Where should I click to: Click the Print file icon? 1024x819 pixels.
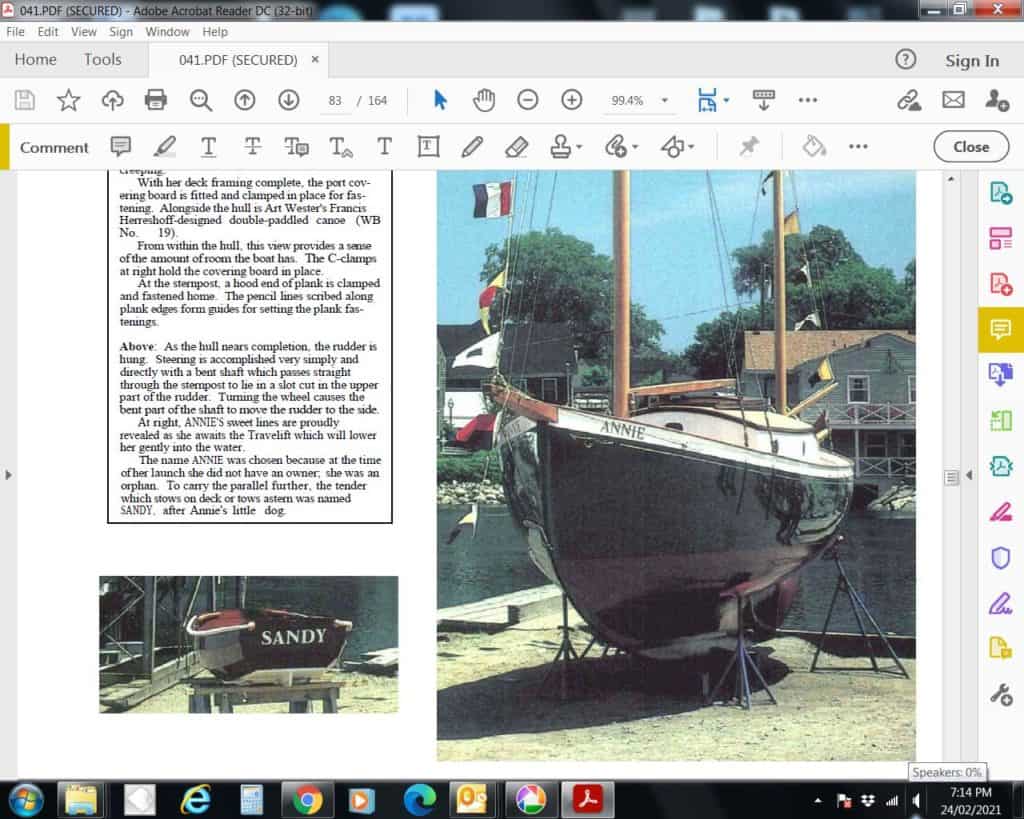(155, 100)
